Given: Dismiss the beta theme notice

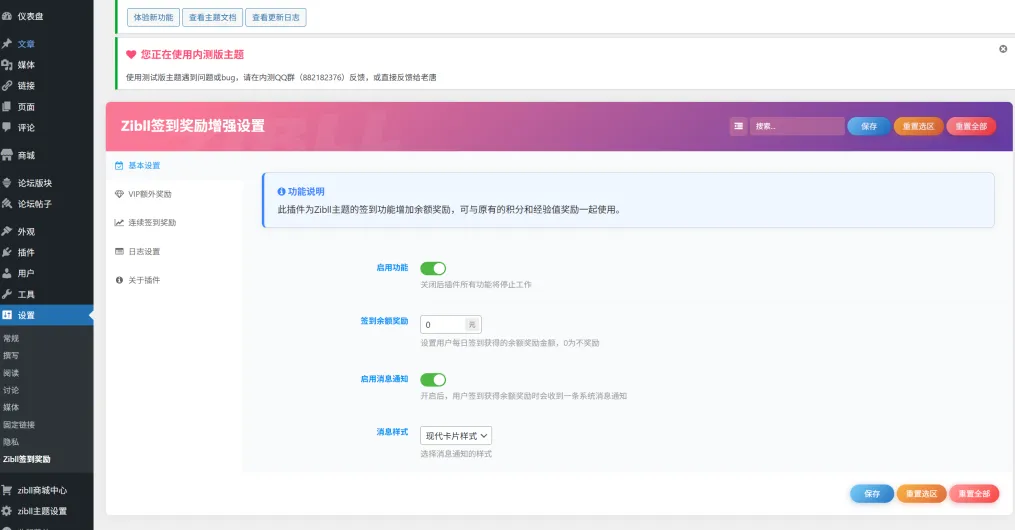Looking at the screenshot, I should (1003, 49).
